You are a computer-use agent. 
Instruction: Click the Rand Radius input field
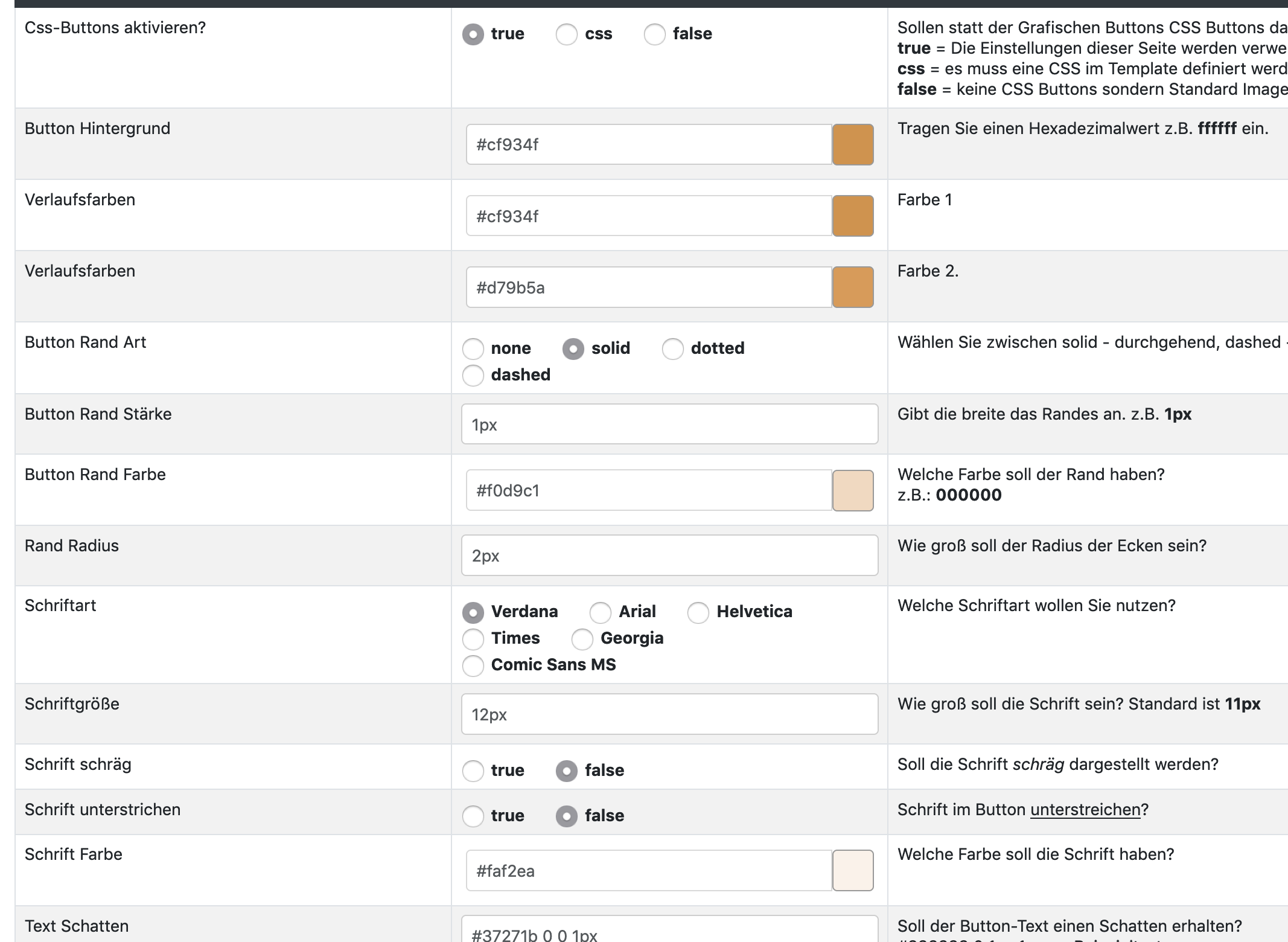click(x=669, y=556)
